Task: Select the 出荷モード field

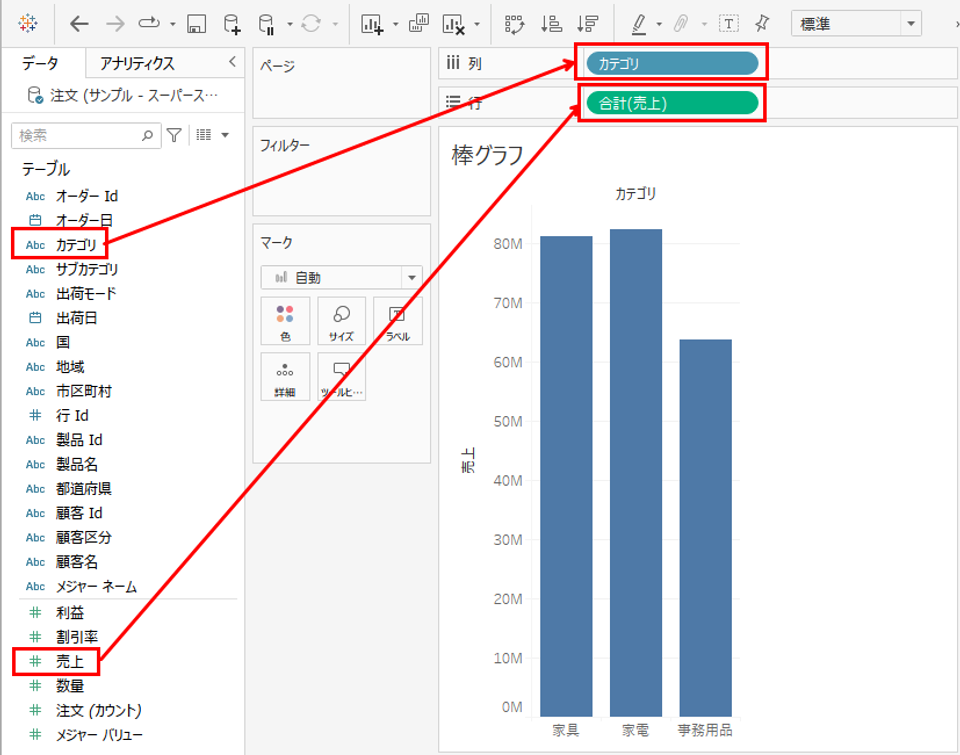Action: (x=86, y=294)
